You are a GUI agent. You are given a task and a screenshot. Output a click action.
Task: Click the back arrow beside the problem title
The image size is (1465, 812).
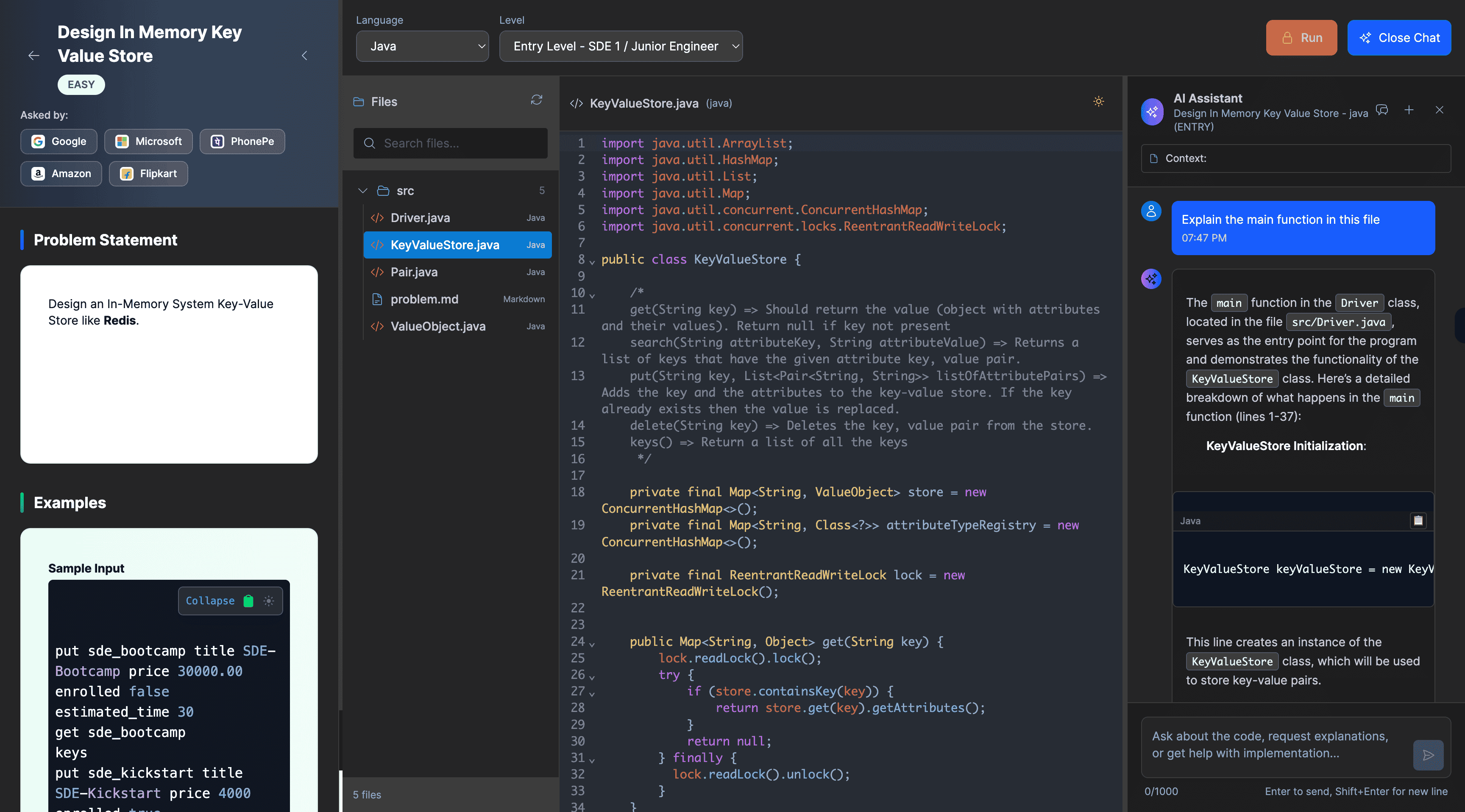[33, 55]
